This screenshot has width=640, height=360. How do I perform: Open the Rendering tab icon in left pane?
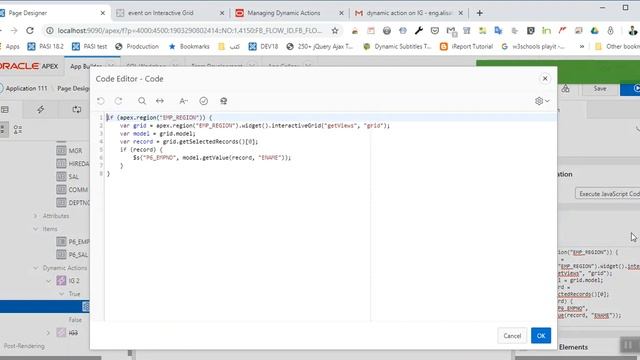coord(5,109)
